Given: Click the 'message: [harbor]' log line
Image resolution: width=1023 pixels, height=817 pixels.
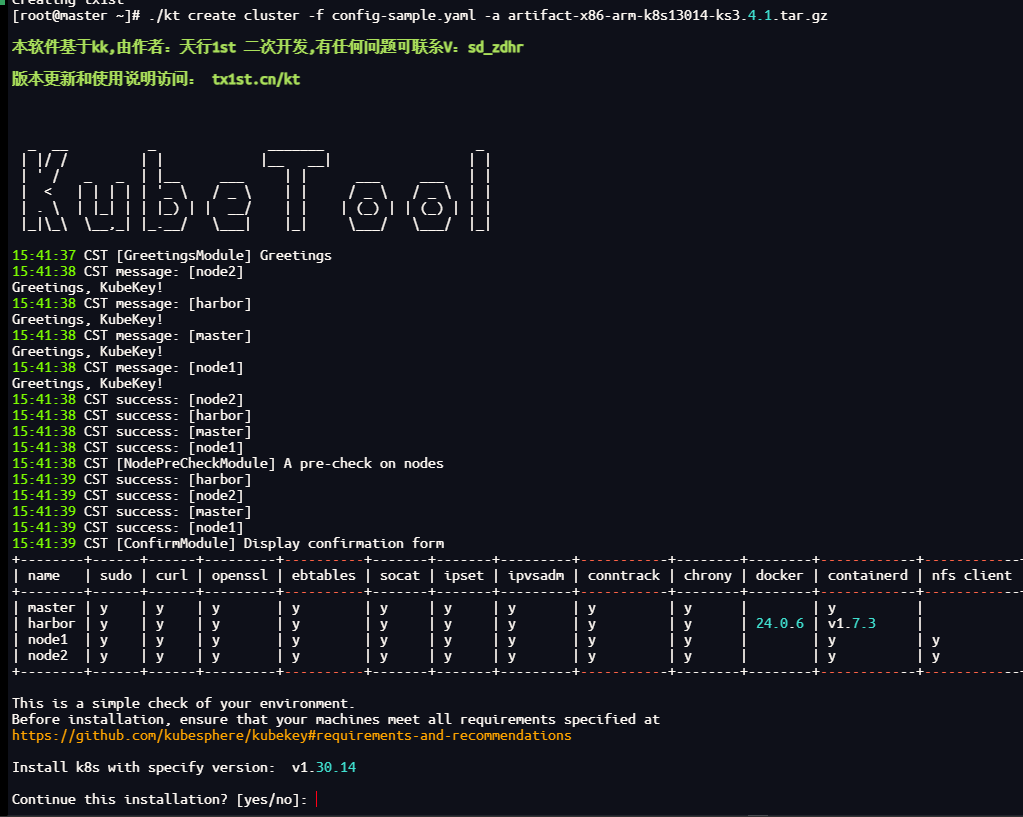Looking at the screenshot, I should coord(131,303).
